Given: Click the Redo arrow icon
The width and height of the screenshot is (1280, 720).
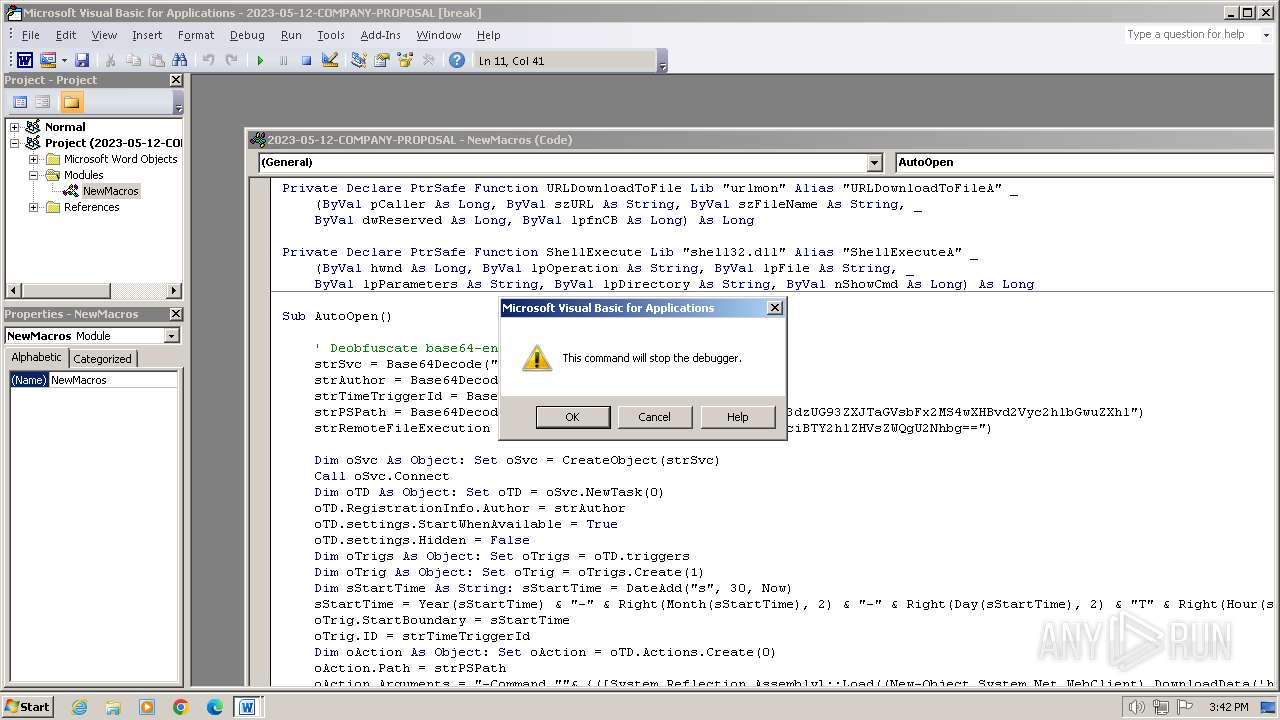Looking at the screenshot, I should coord(231,61).
